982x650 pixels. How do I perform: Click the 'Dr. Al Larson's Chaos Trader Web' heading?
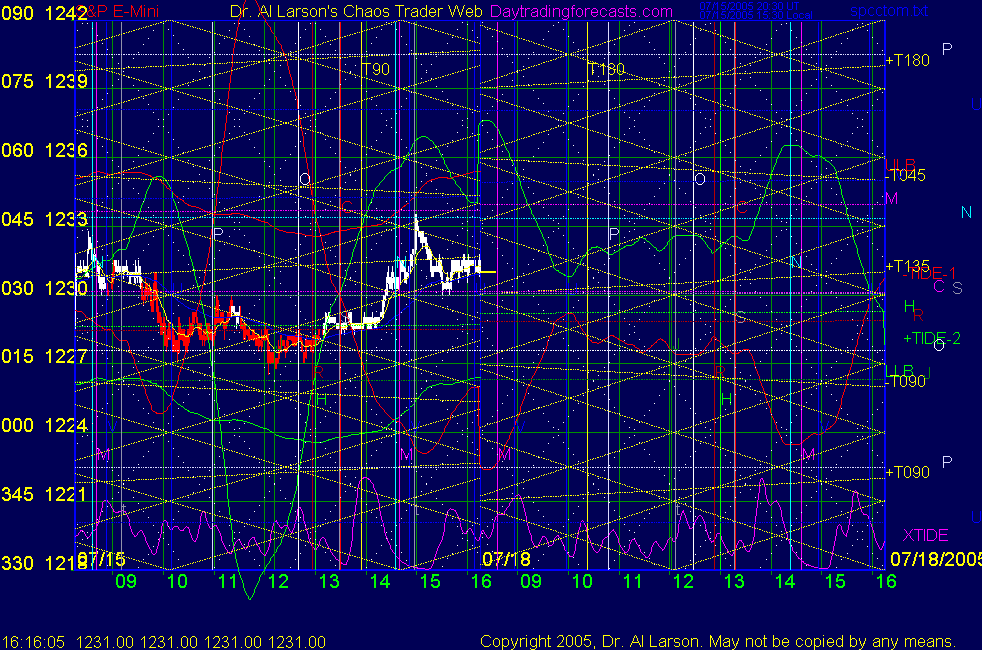coord(356,11)
